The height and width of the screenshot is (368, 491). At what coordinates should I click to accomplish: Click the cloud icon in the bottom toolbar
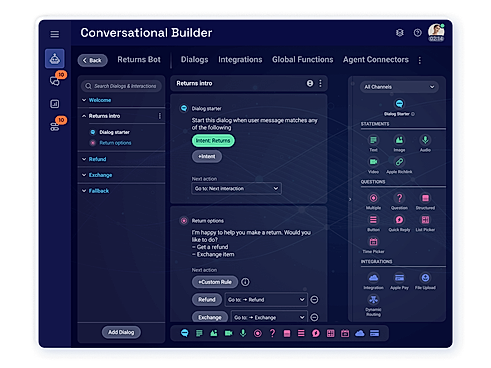360,333
